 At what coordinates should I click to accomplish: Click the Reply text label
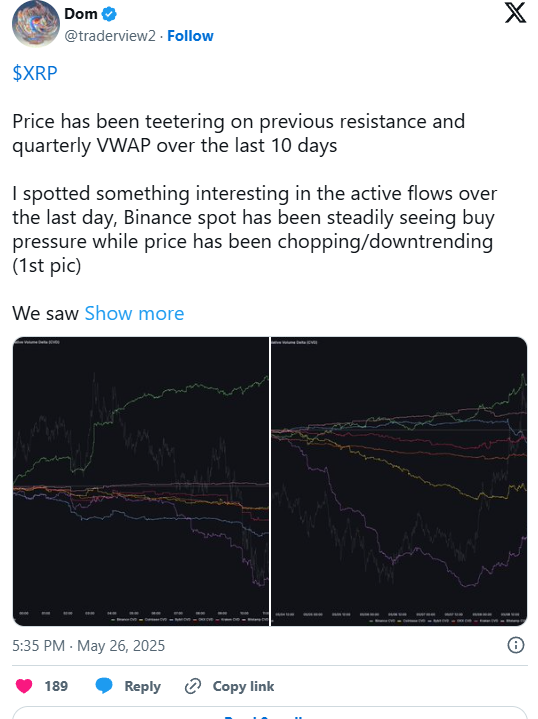tap(143, 686)
